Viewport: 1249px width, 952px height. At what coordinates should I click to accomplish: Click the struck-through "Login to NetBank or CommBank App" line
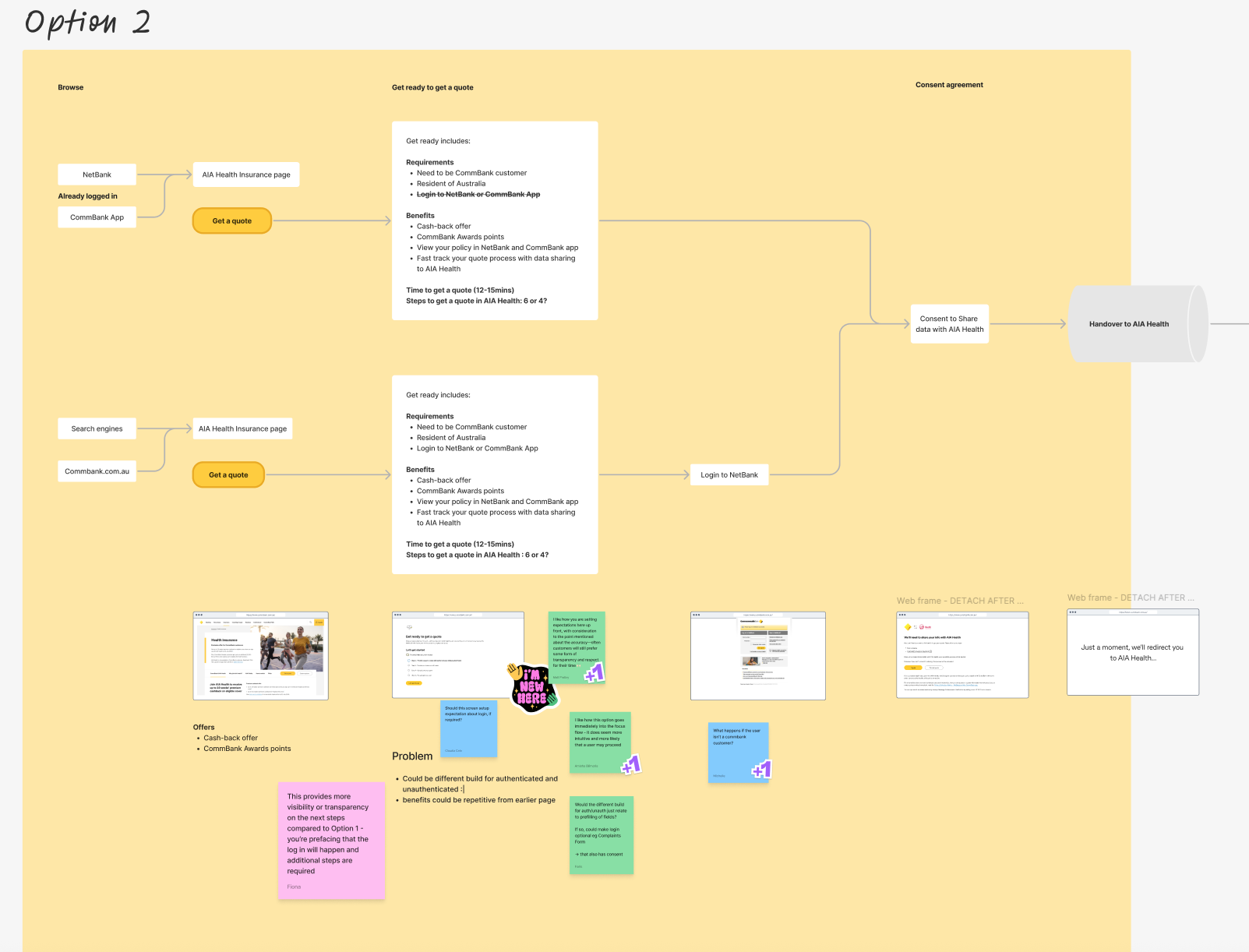478,195
